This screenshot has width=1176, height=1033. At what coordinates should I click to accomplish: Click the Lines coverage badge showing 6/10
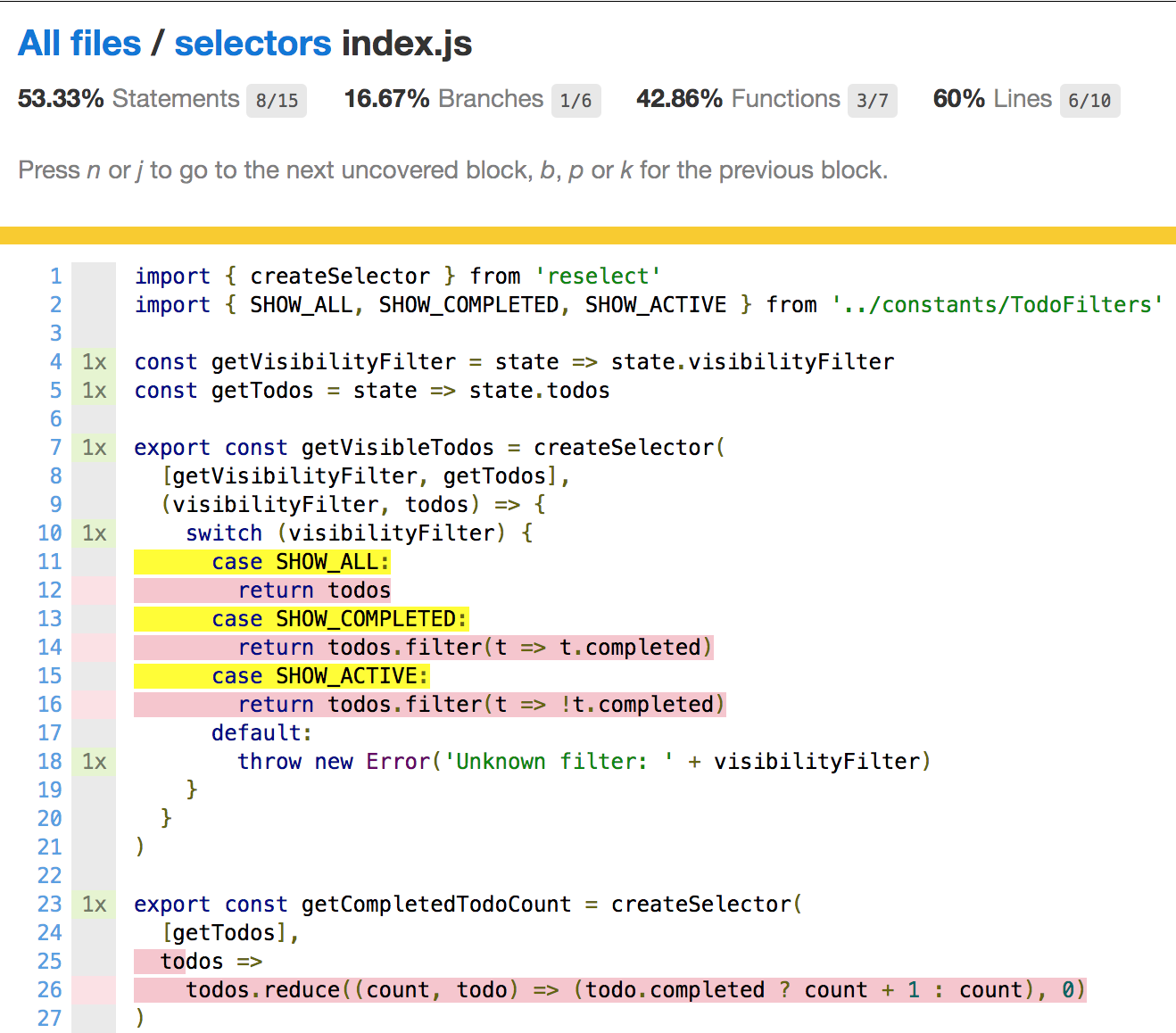pyautogui.click(x=1089, y=102)
